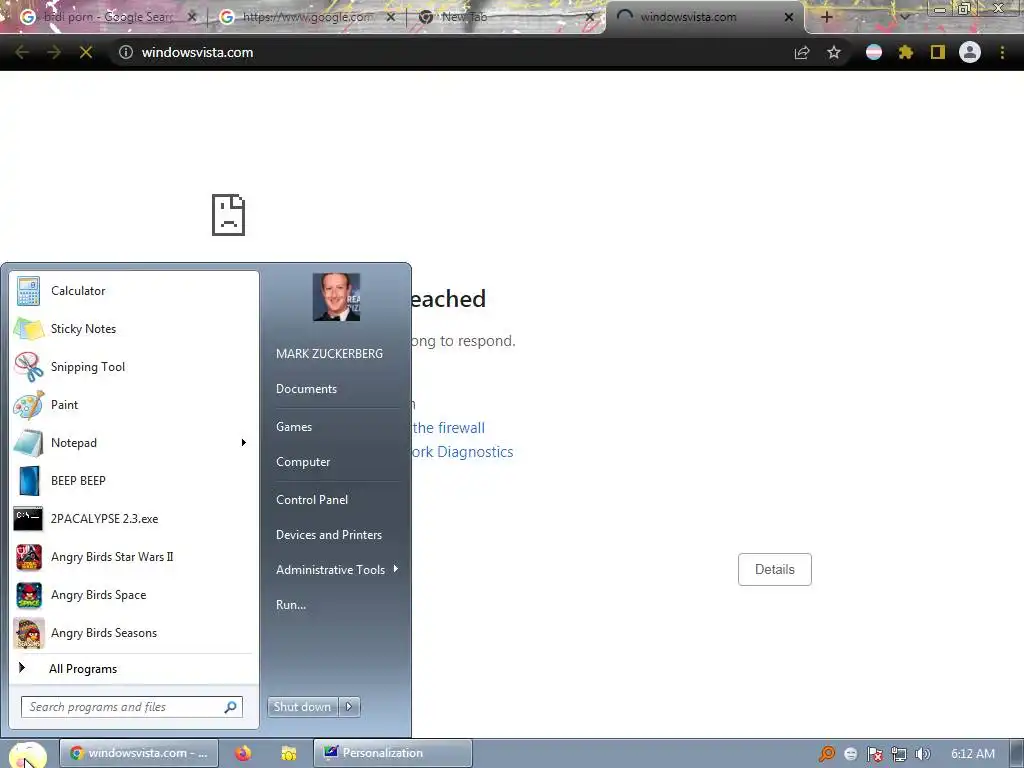1024x768 pixels.
Task: Open the Snipping Tool
Action: click(134, 366)
